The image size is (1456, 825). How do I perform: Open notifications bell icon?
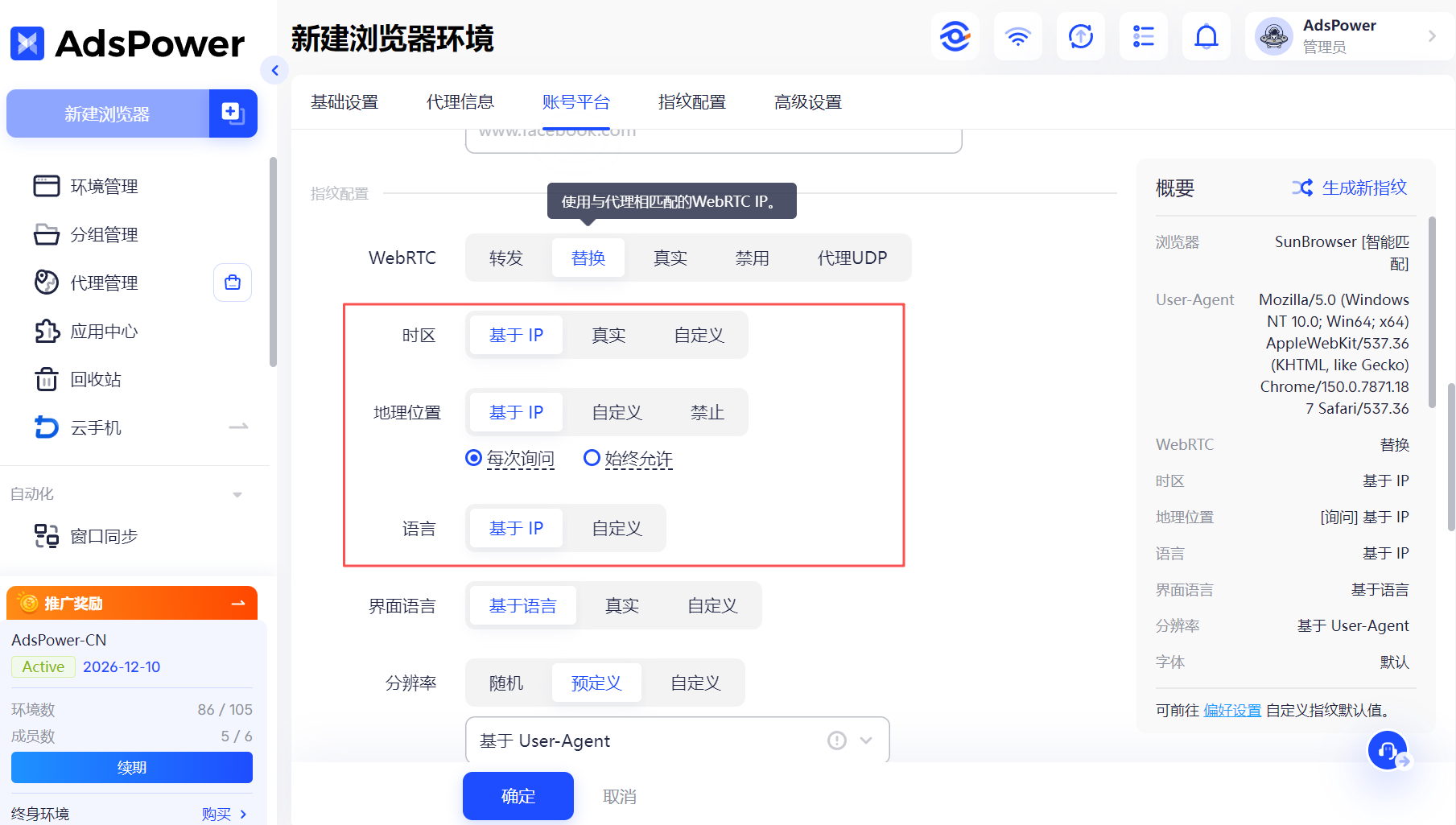pyautogui.click(x=1206, y=36)
